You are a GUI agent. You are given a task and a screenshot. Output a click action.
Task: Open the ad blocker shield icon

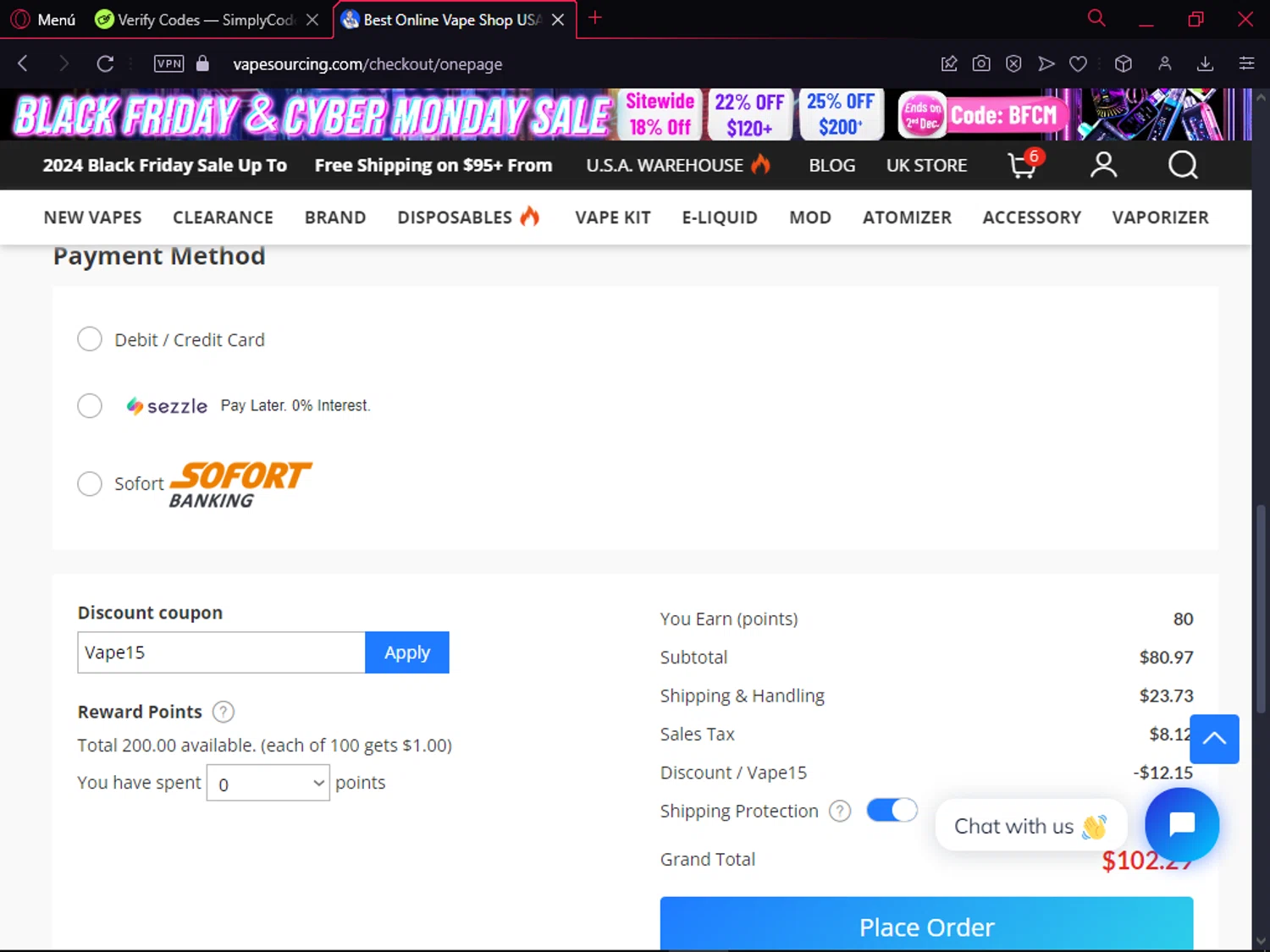click(1013, 63)
